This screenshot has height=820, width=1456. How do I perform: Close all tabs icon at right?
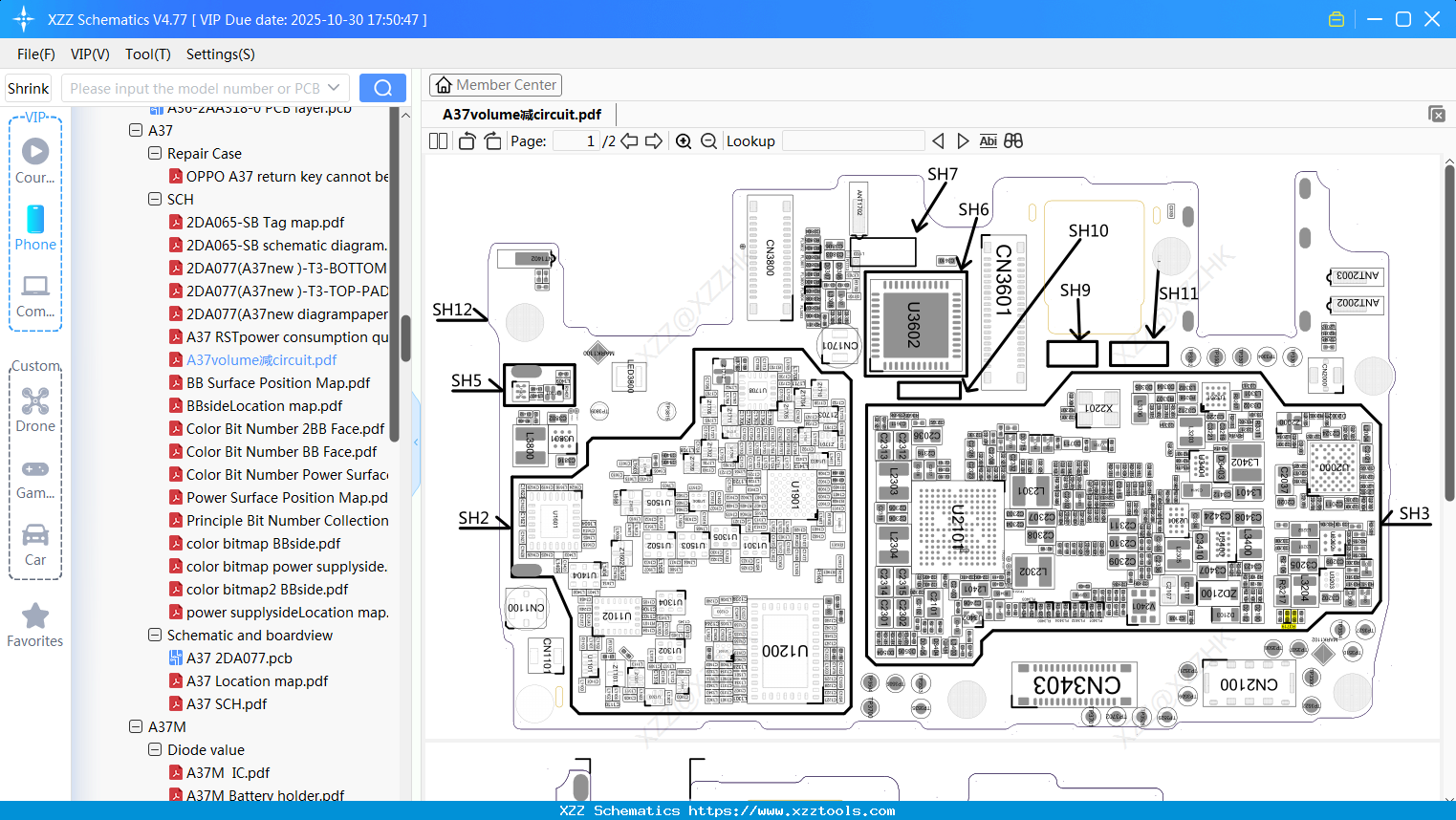tap(1437, 114)
